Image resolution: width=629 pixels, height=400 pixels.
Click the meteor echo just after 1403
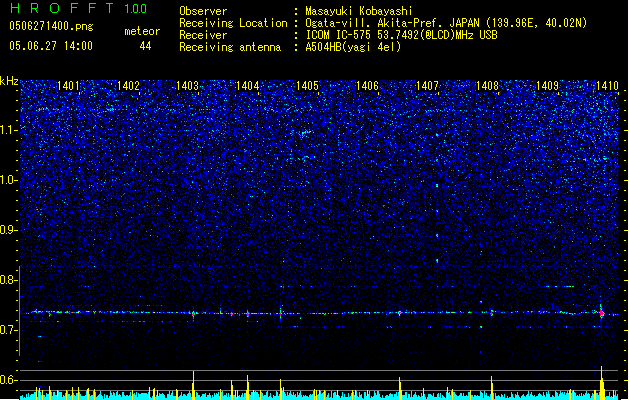coord(193,314)
